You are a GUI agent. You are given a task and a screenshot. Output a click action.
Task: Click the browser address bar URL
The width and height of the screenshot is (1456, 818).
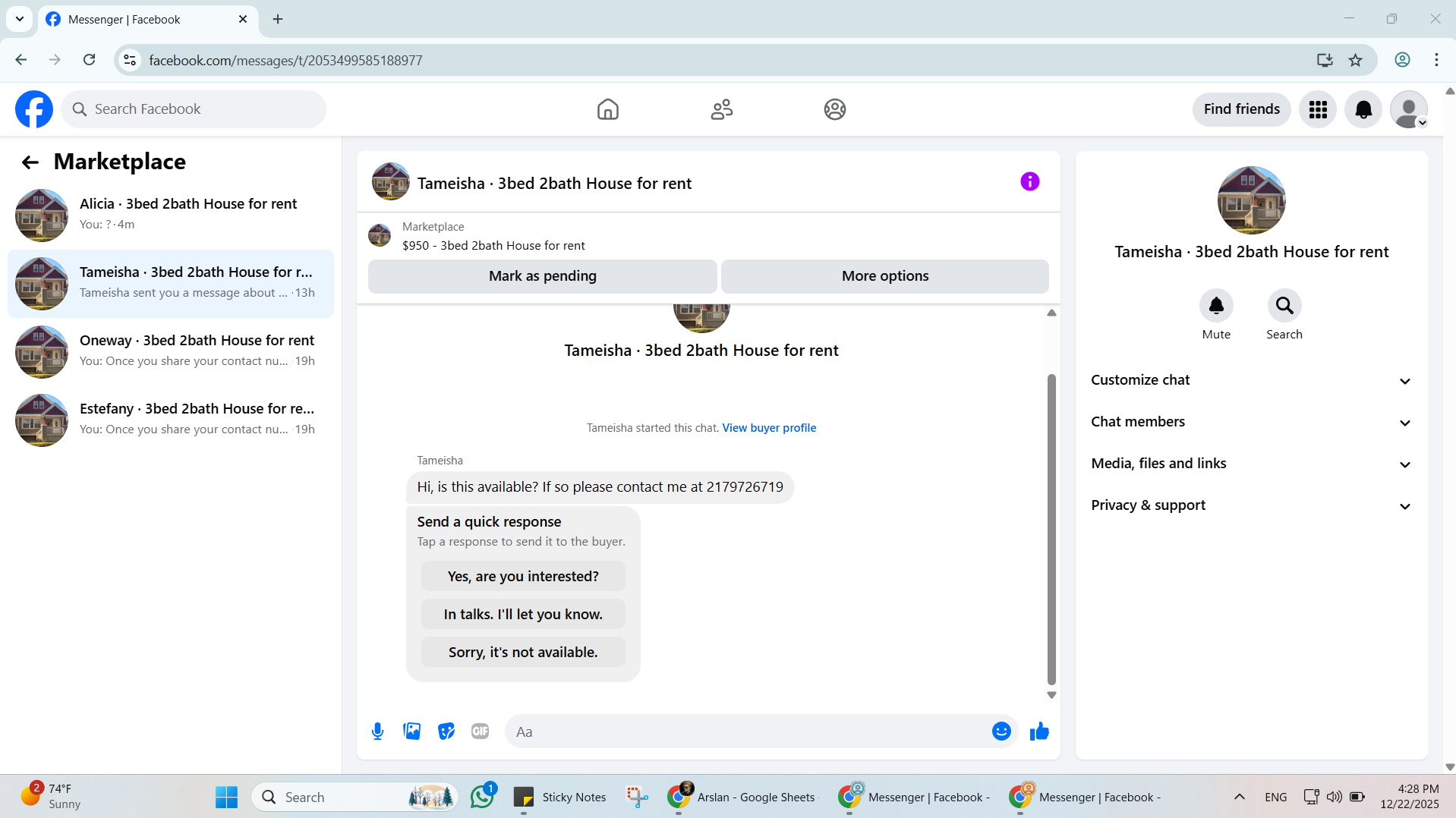(x=285, y=60)
